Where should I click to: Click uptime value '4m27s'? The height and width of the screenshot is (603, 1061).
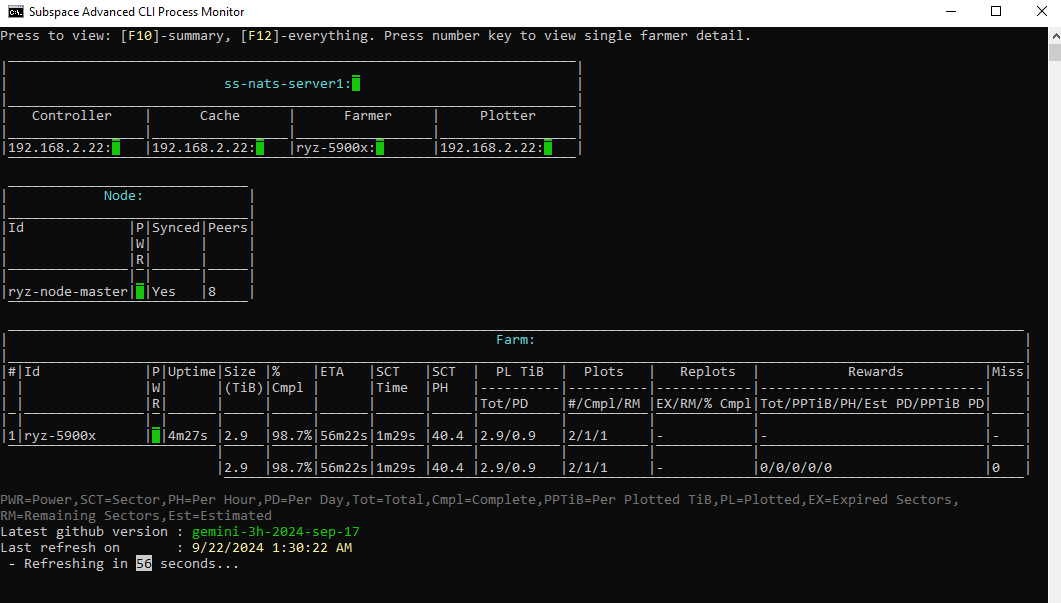pos(188,436)
